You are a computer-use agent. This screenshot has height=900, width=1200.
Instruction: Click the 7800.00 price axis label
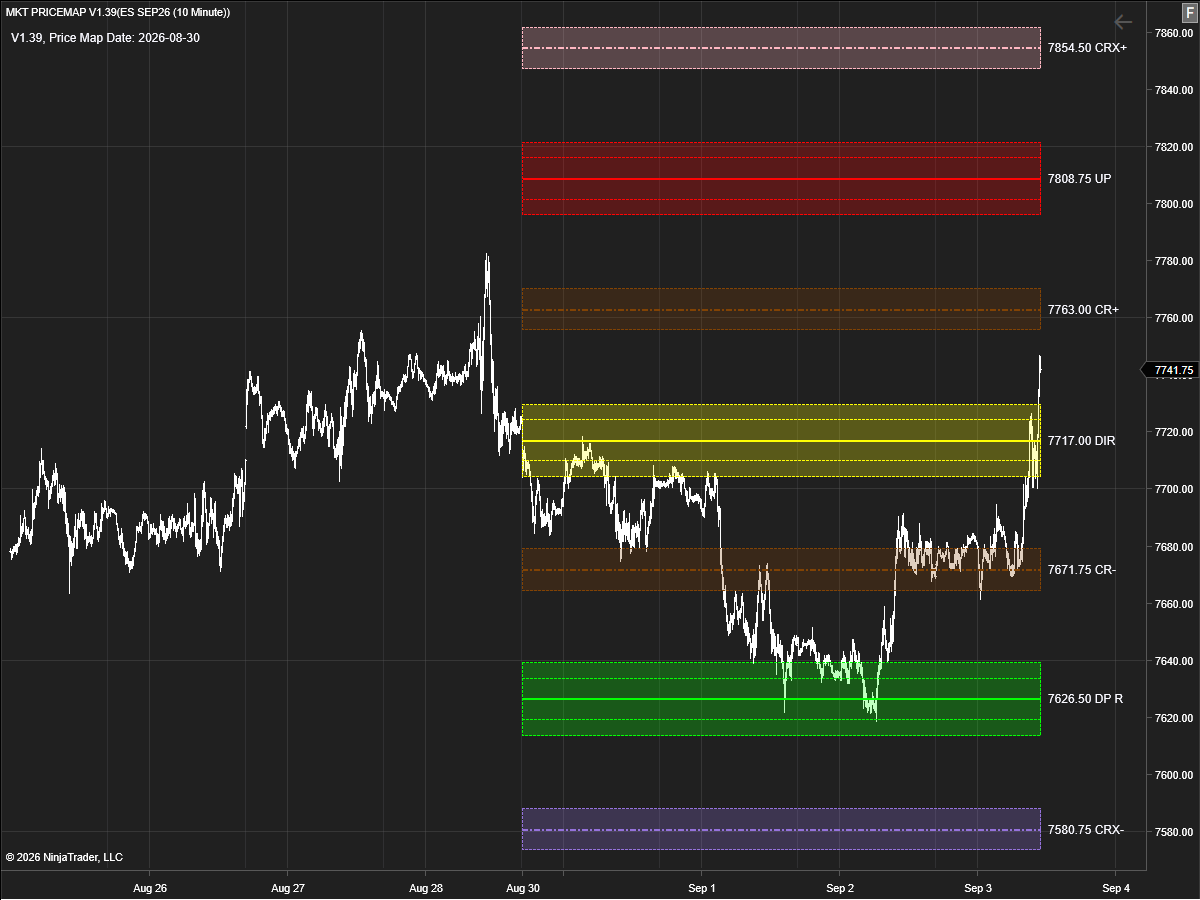1174,204
